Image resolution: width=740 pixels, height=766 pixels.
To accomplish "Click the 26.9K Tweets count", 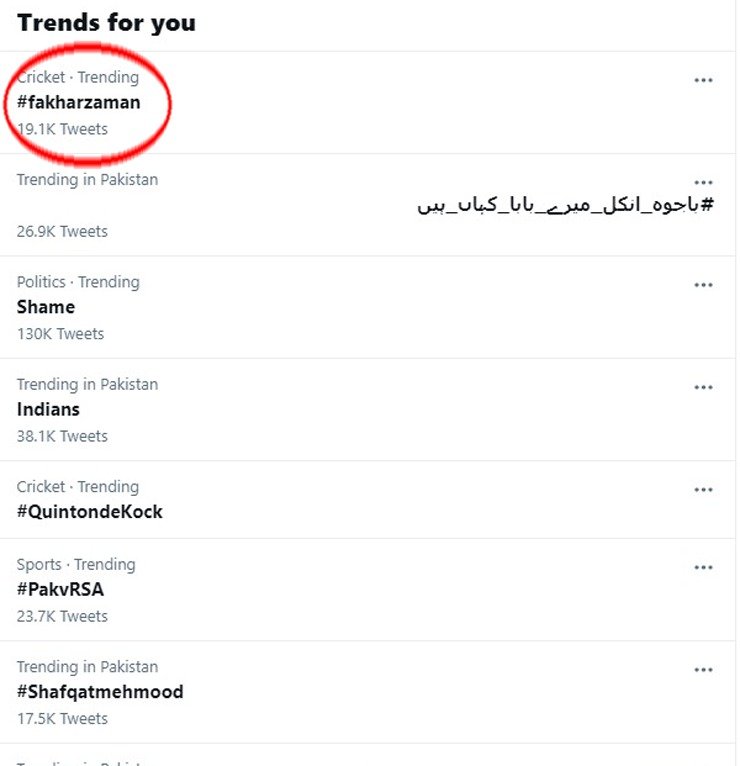I will [62, 231].
